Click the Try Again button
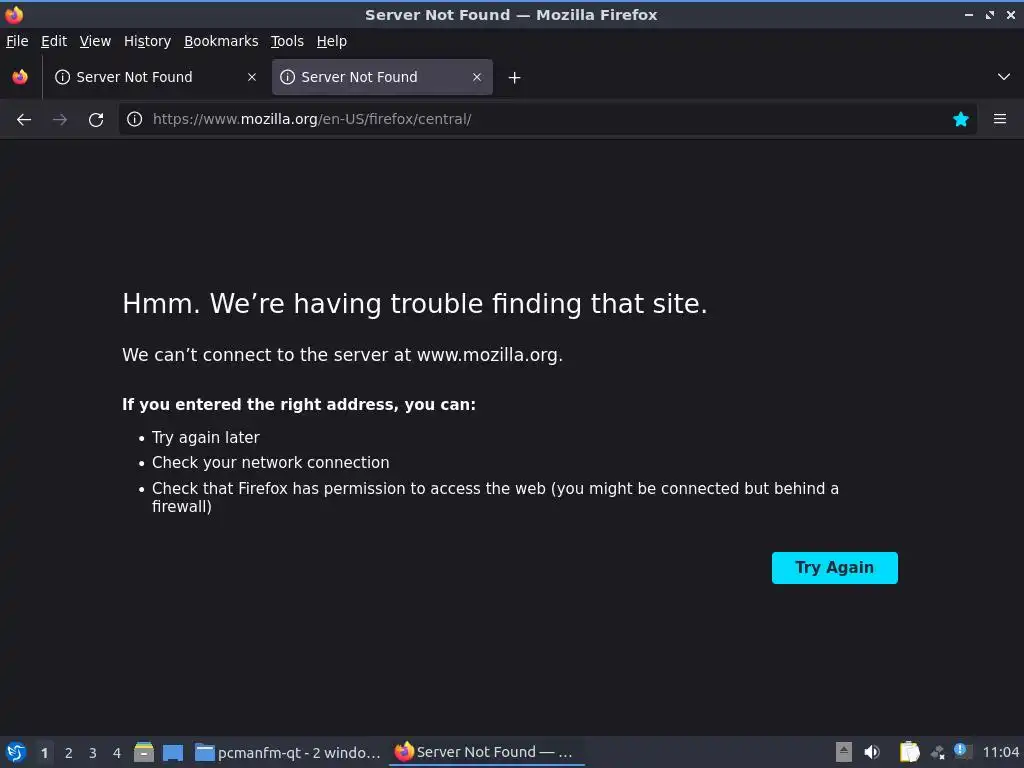Image resolution: width=1024 pixels, height=768 pixels. pos(835,568)
